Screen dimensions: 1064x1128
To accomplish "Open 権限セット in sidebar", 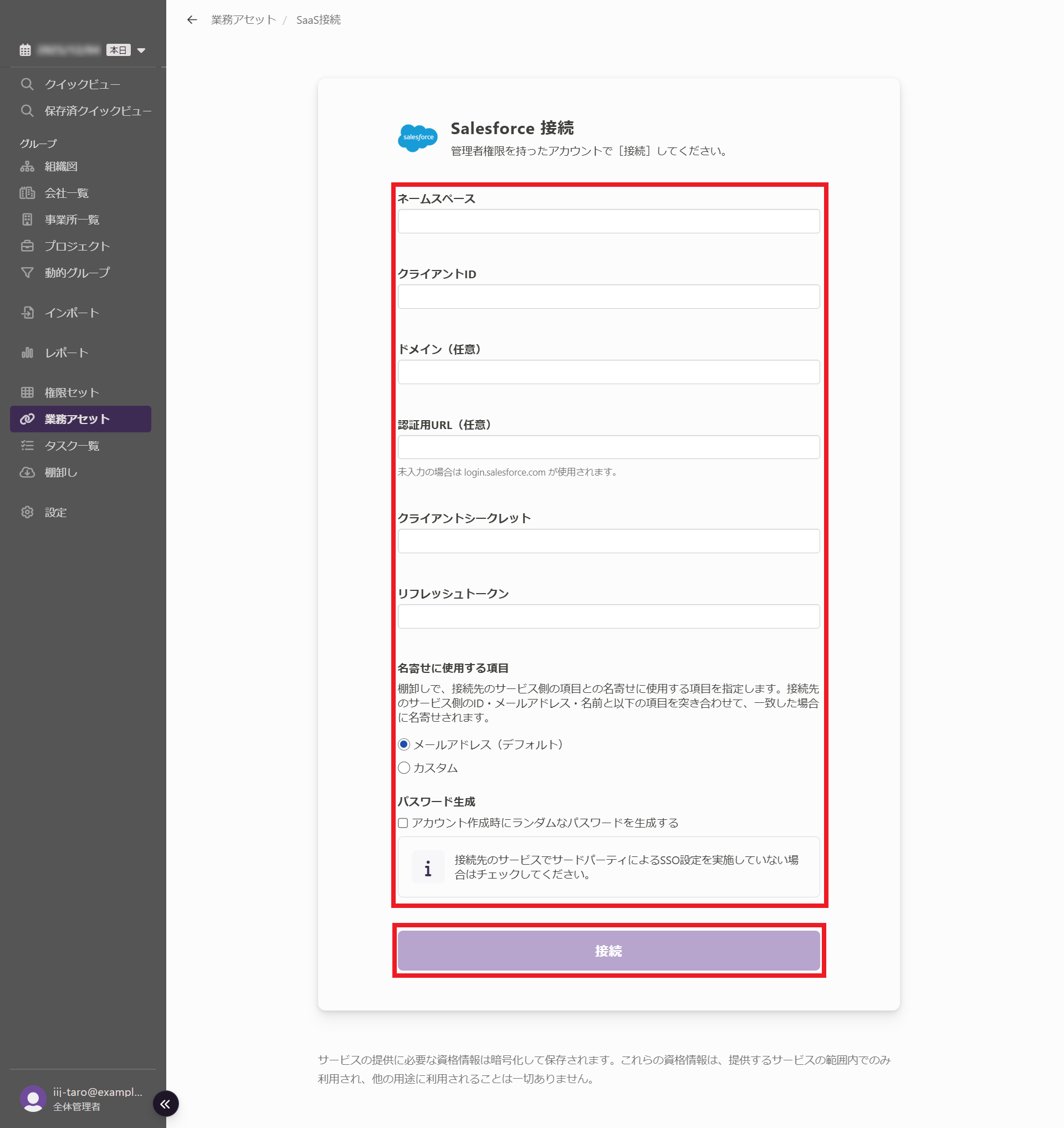I will tap(71, 392).
